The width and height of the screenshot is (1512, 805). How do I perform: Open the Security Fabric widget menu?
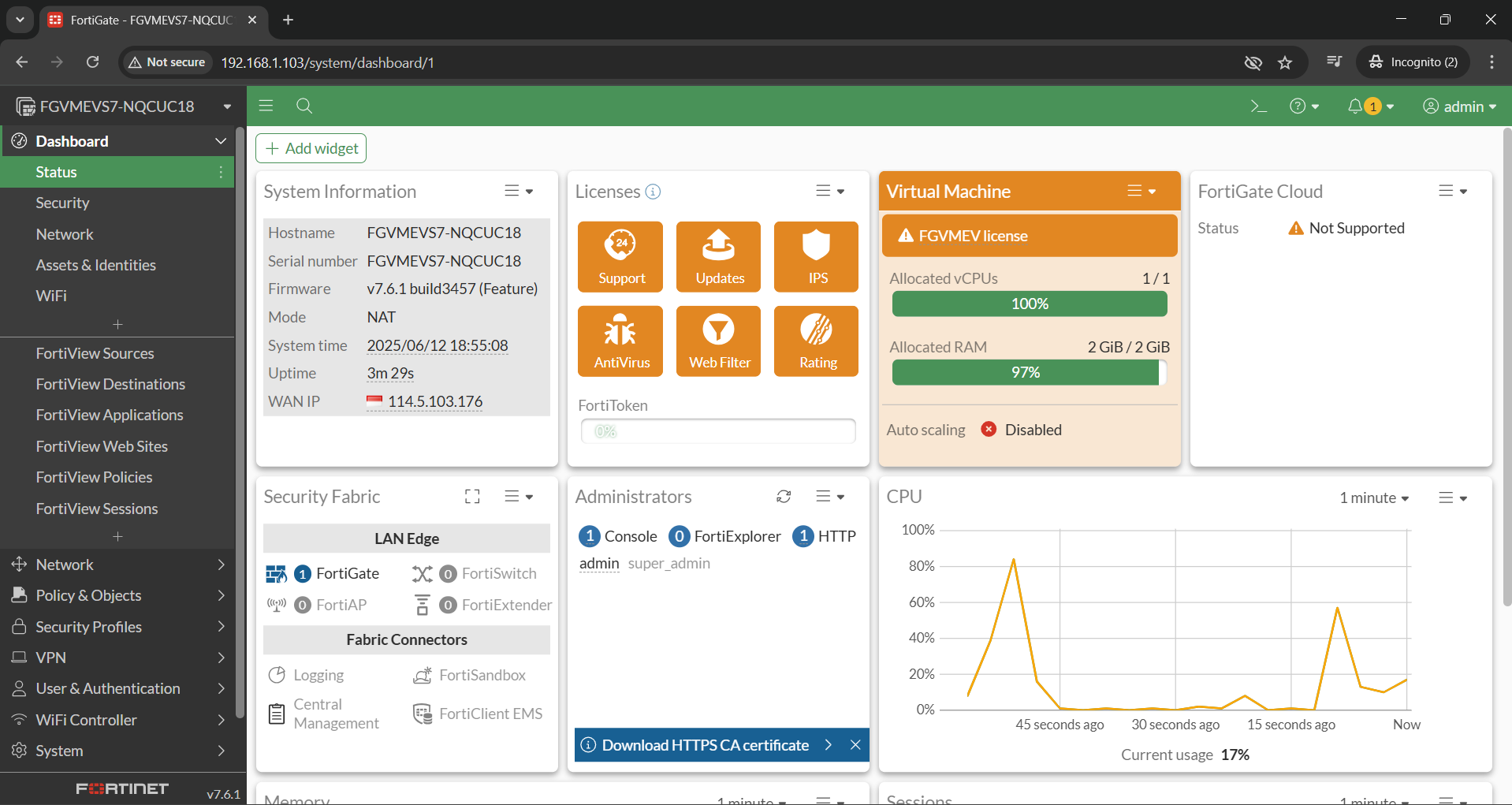(519, 497)
